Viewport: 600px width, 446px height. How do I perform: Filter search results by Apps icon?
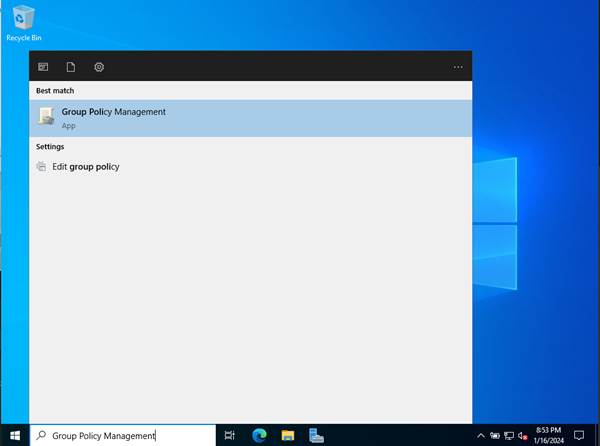pos(43,67)
